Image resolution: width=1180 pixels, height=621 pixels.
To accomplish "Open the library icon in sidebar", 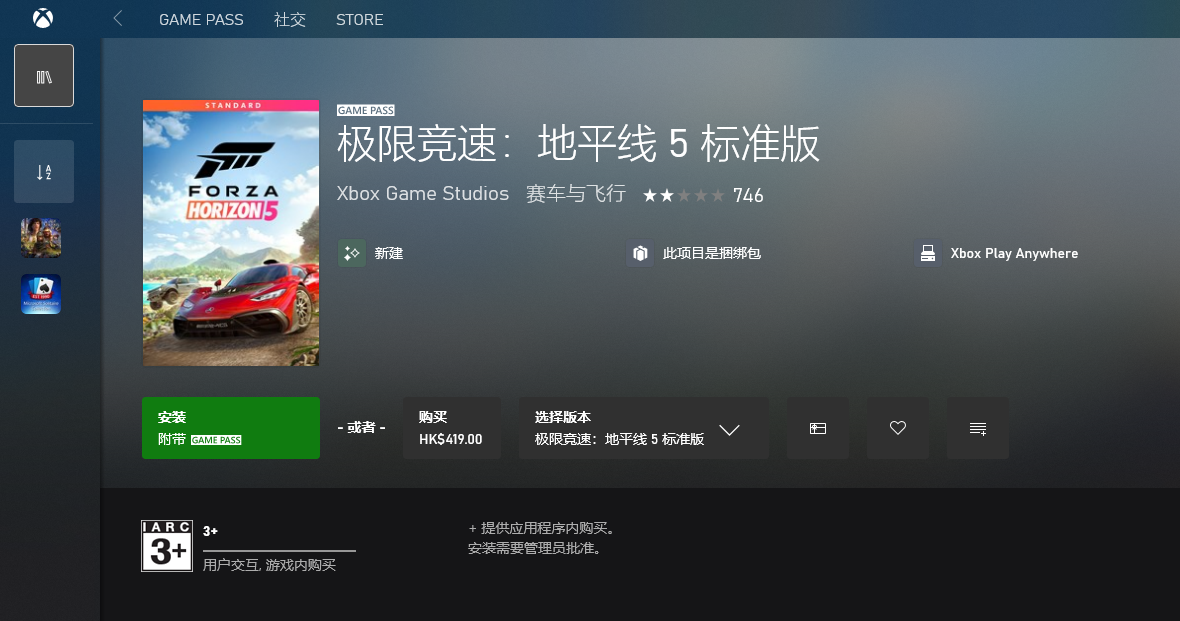I will pyautogui.click(x=44, y=75).
